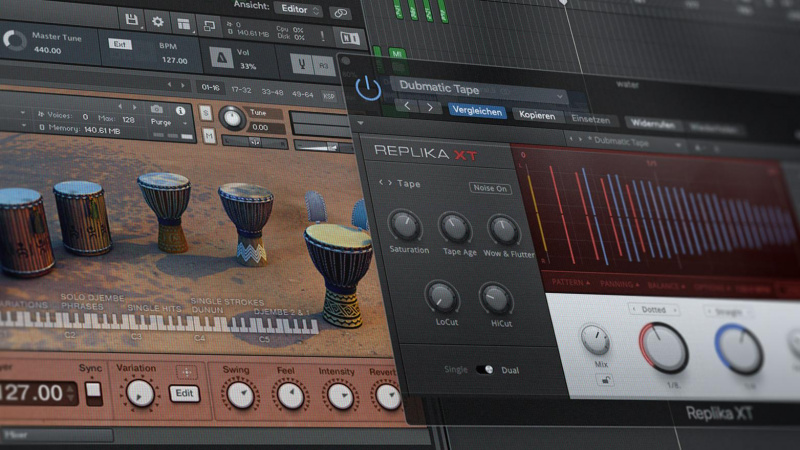The height and width of the screenshot is (450, 800).
Task: Toggle the Sync button in djembe instrument
Action: tap(93, 392)
